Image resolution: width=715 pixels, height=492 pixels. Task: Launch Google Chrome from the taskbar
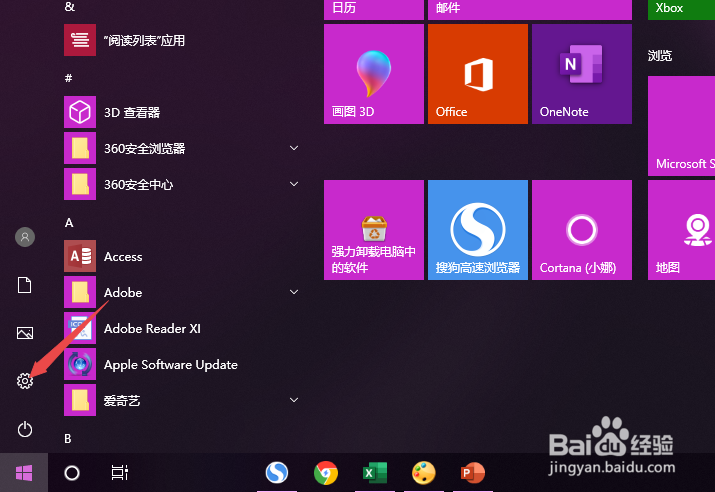click(326, 472)
